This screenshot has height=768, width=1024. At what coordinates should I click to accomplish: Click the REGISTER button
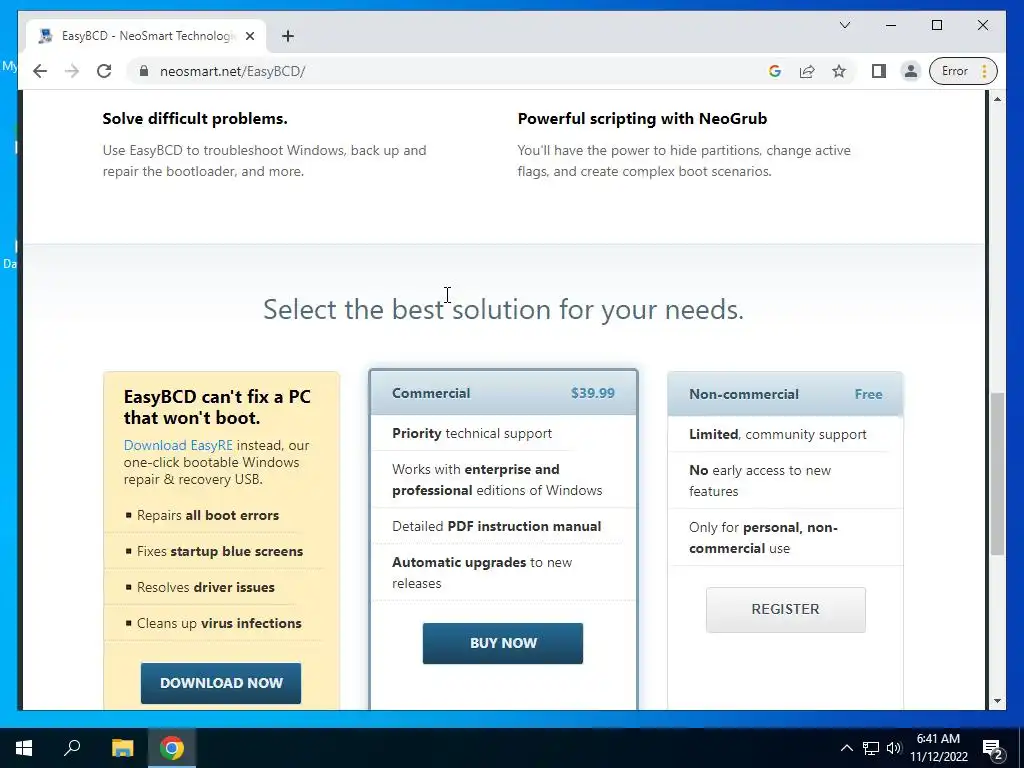coord(786,609)
